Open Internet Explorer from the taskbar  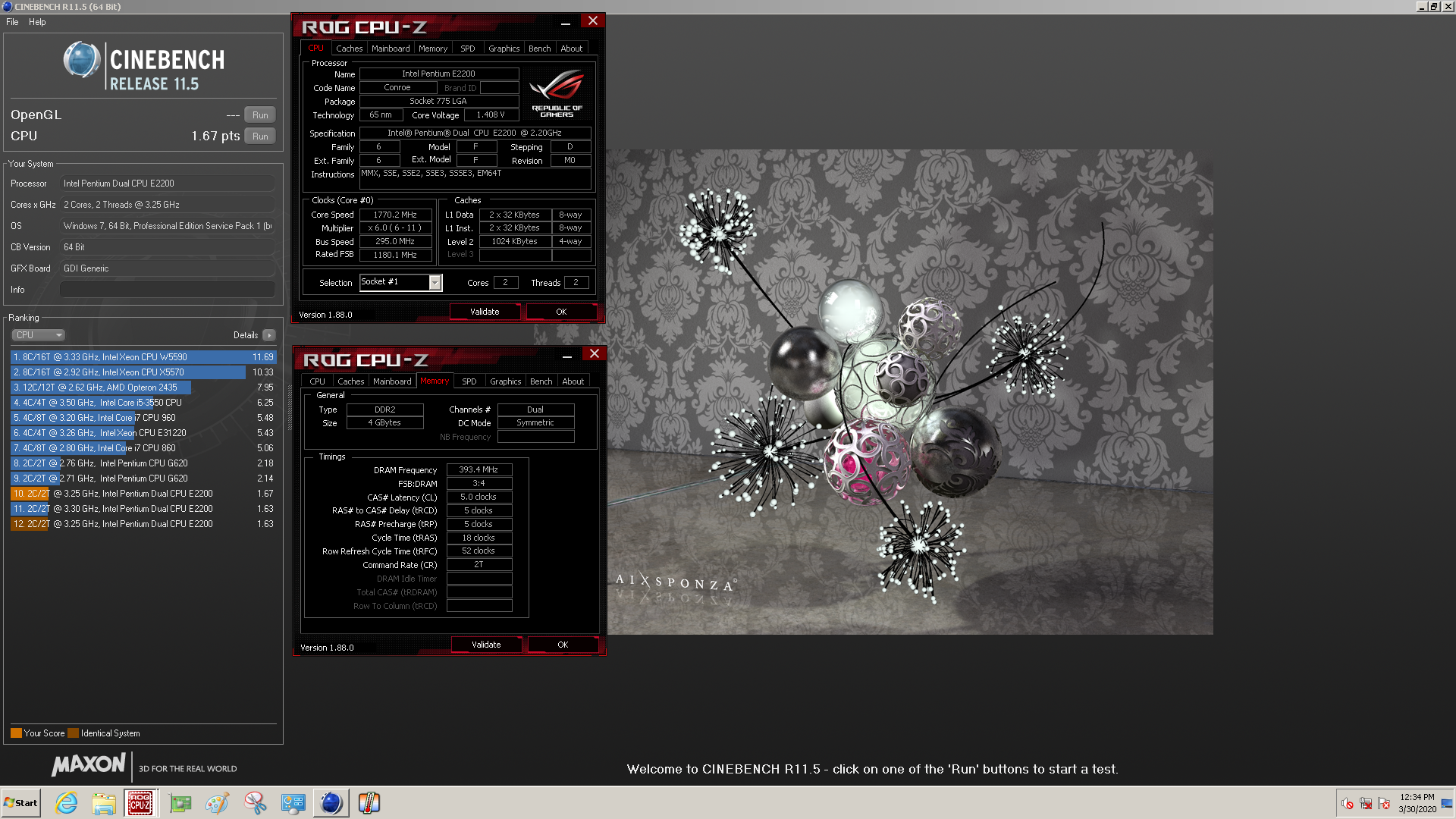pos(67,802)
